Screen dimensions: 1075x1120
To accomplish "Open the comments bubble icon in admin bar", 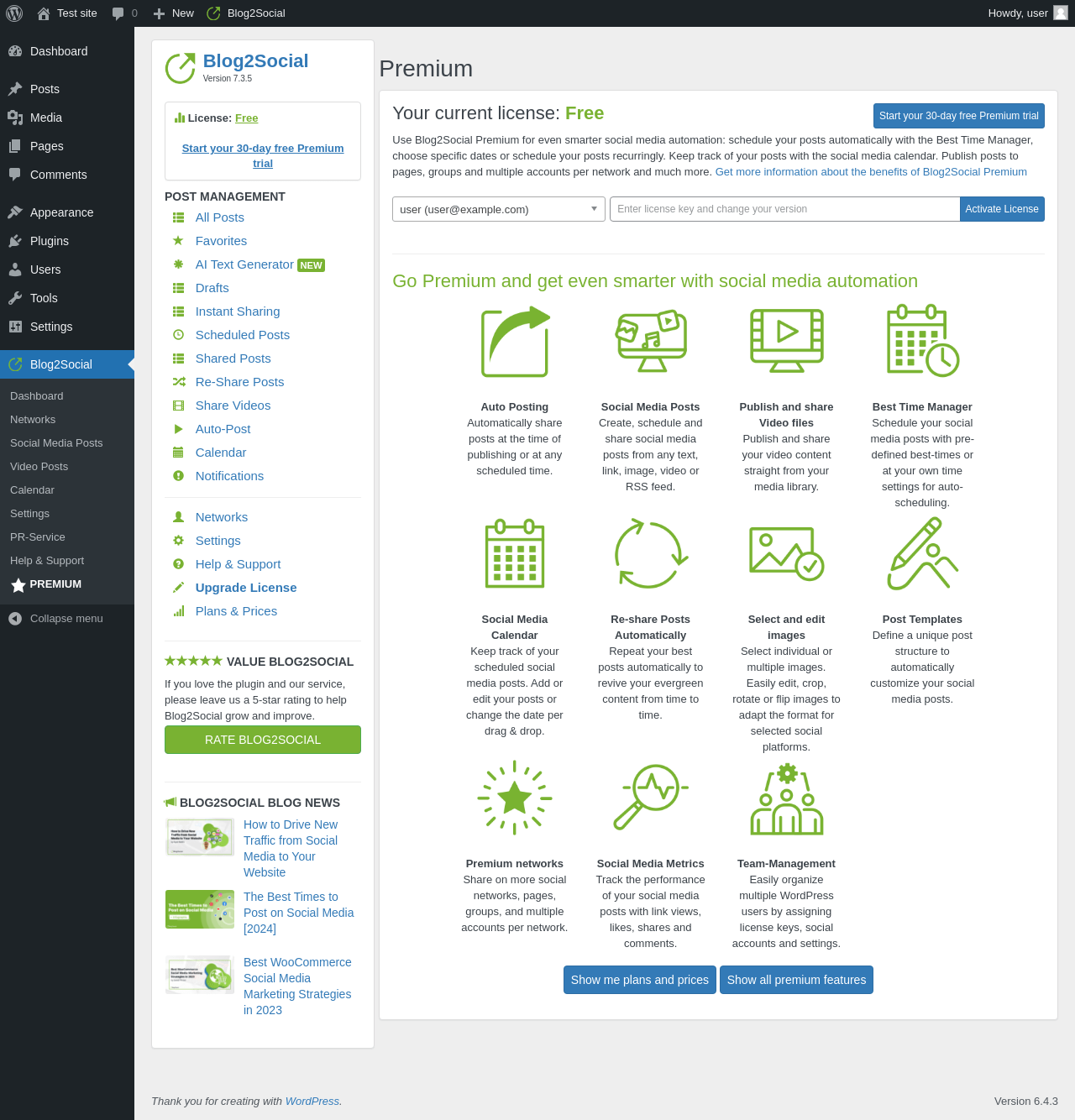I will click(118, 13).
